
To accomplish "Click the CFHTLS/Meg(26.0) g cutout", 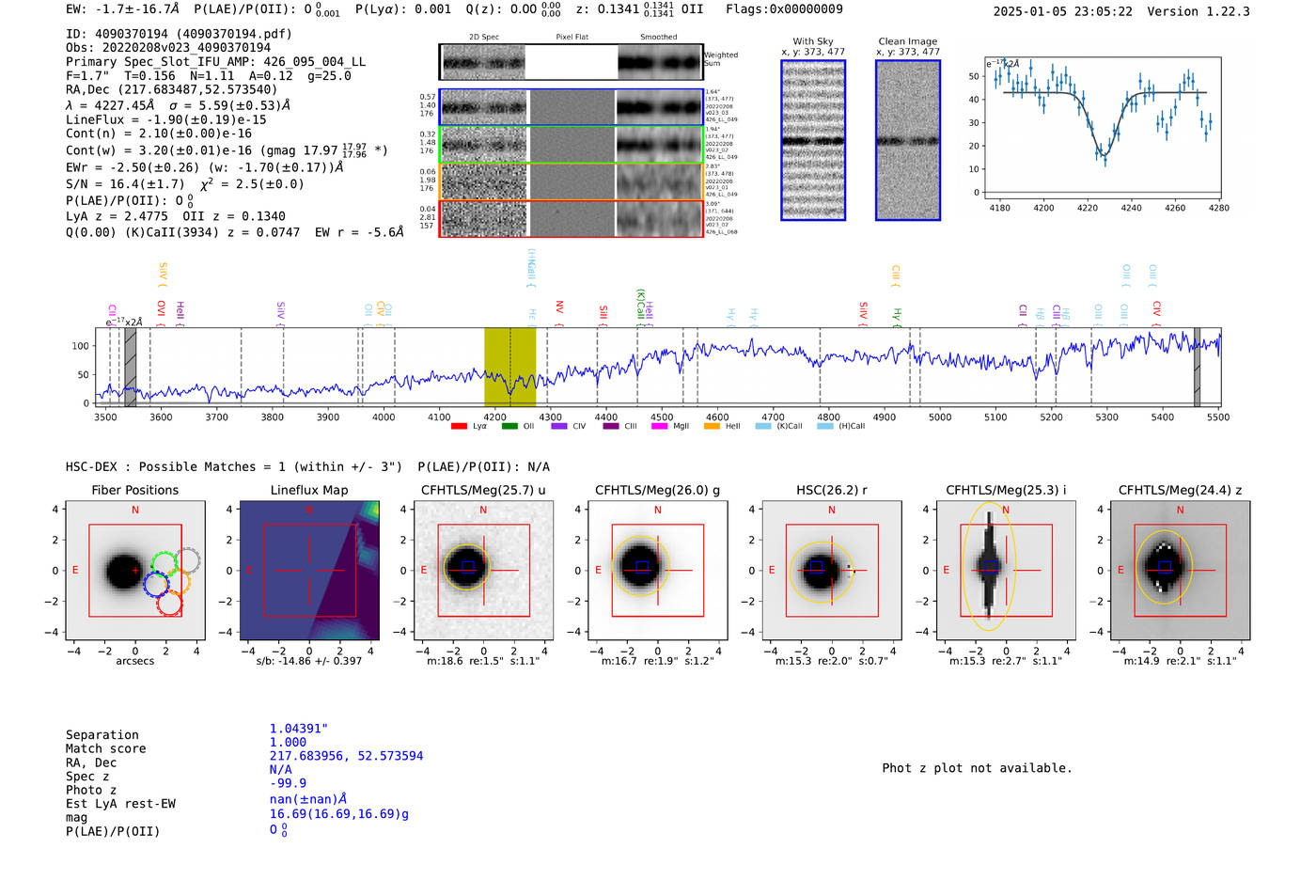I will pos(658,570).
